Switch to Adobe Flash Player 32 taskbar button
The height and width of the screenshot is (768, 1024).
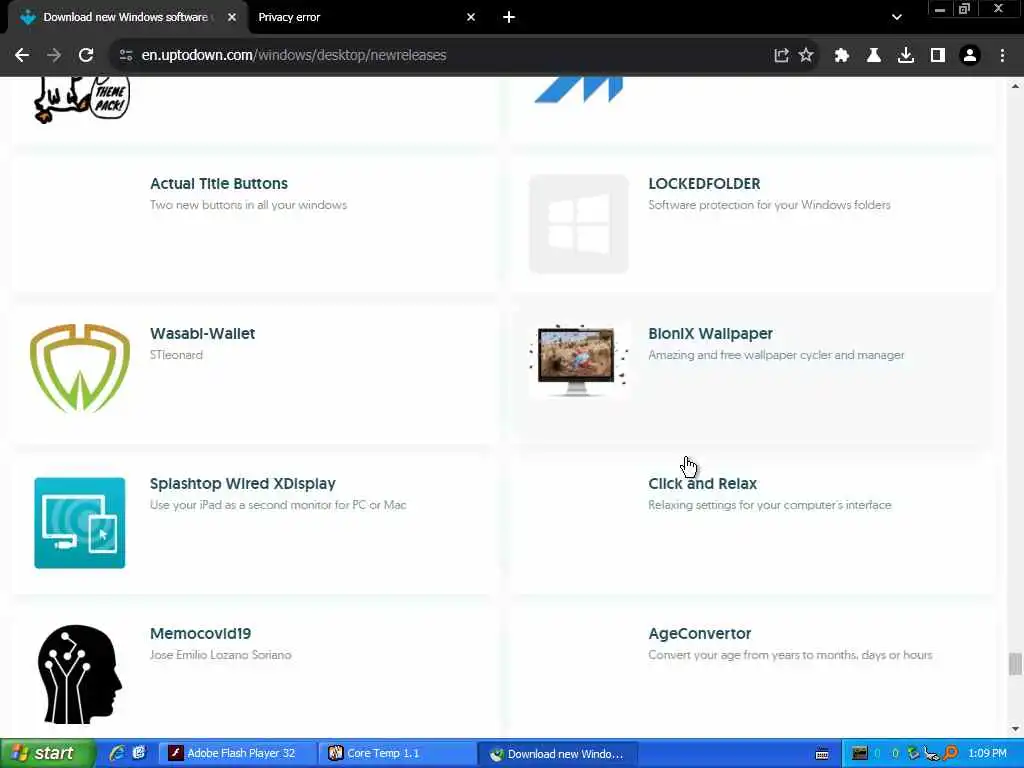pos(238,754)
